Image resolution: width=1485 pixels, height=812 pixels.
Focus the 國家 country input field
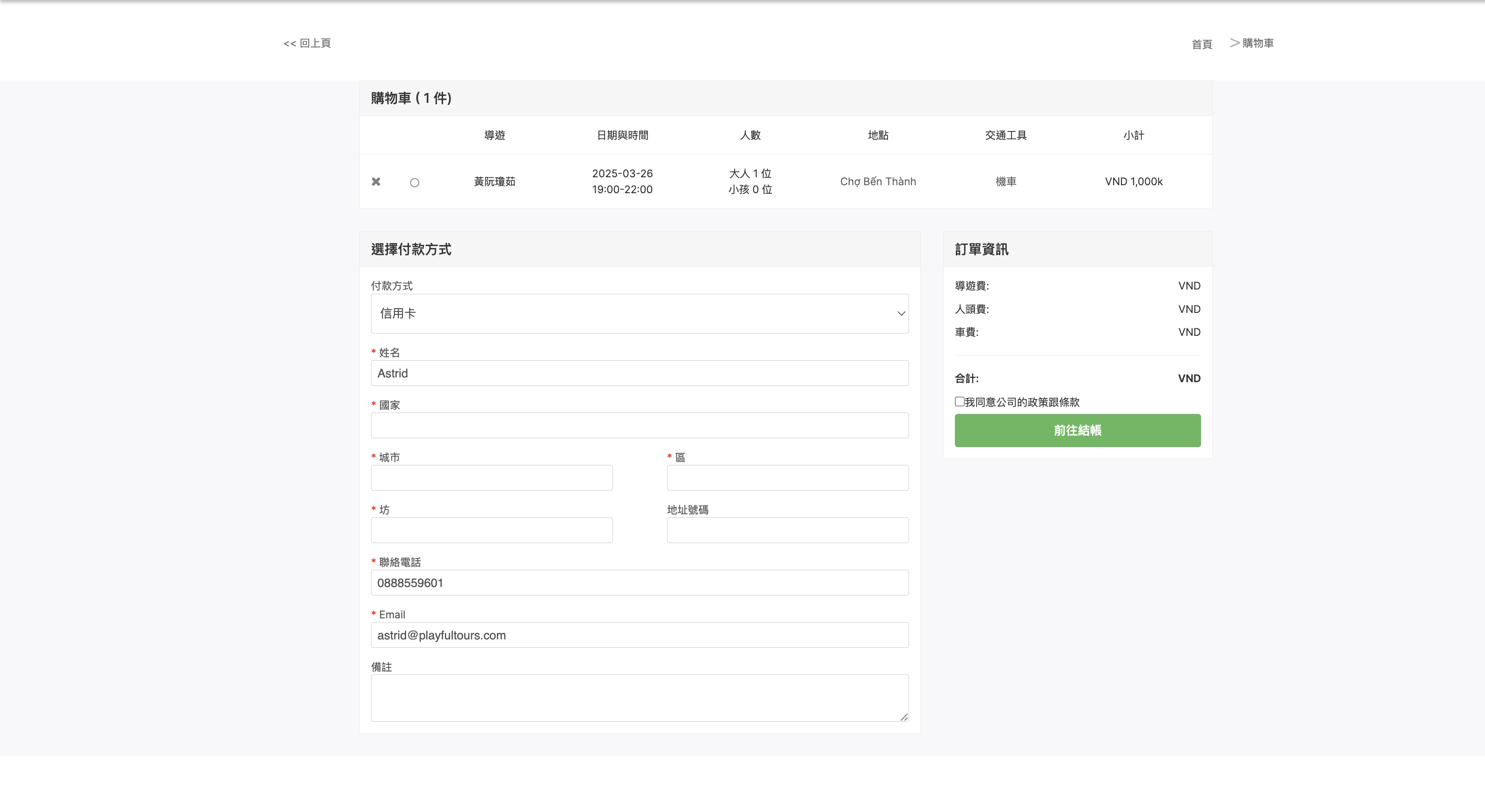tap(639, 426)
